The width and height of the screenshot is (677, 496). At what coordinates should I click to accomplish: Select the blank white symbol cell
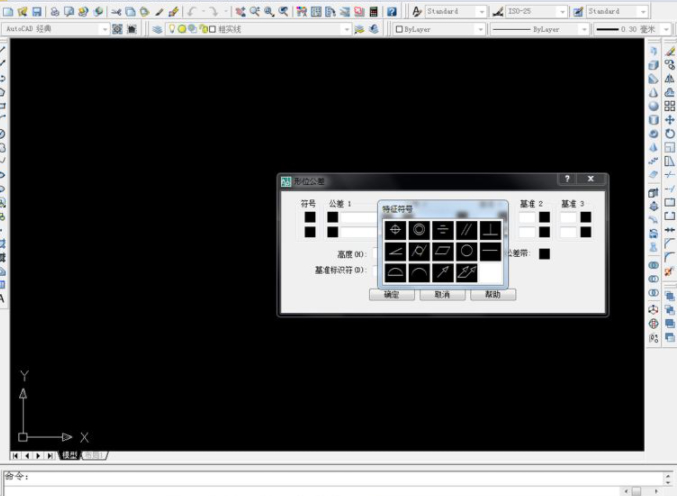click(x=490, y=272)
